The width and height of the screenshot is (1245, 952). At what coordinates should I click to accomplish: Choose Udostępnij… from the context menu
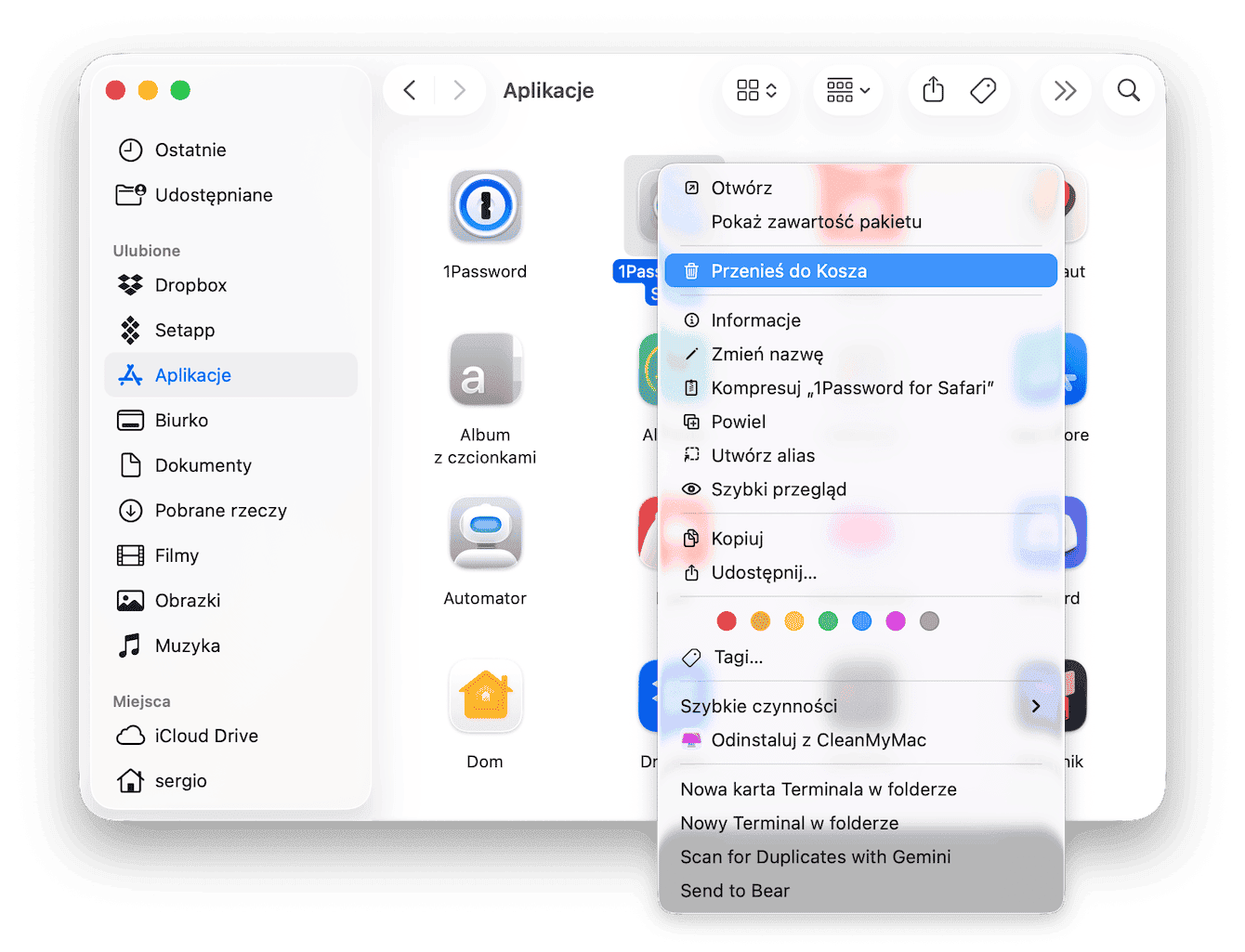coord(860,572)
